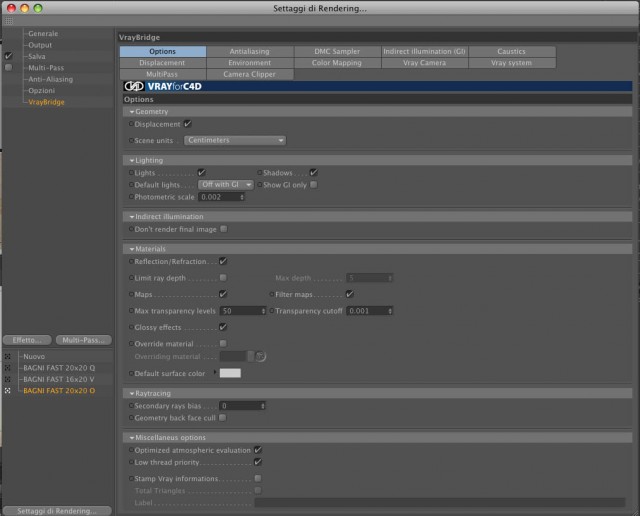Click the grid icon below the title bar
This screenshot has width=640, height=516.
pyautogui.click(x=9, y=20)
